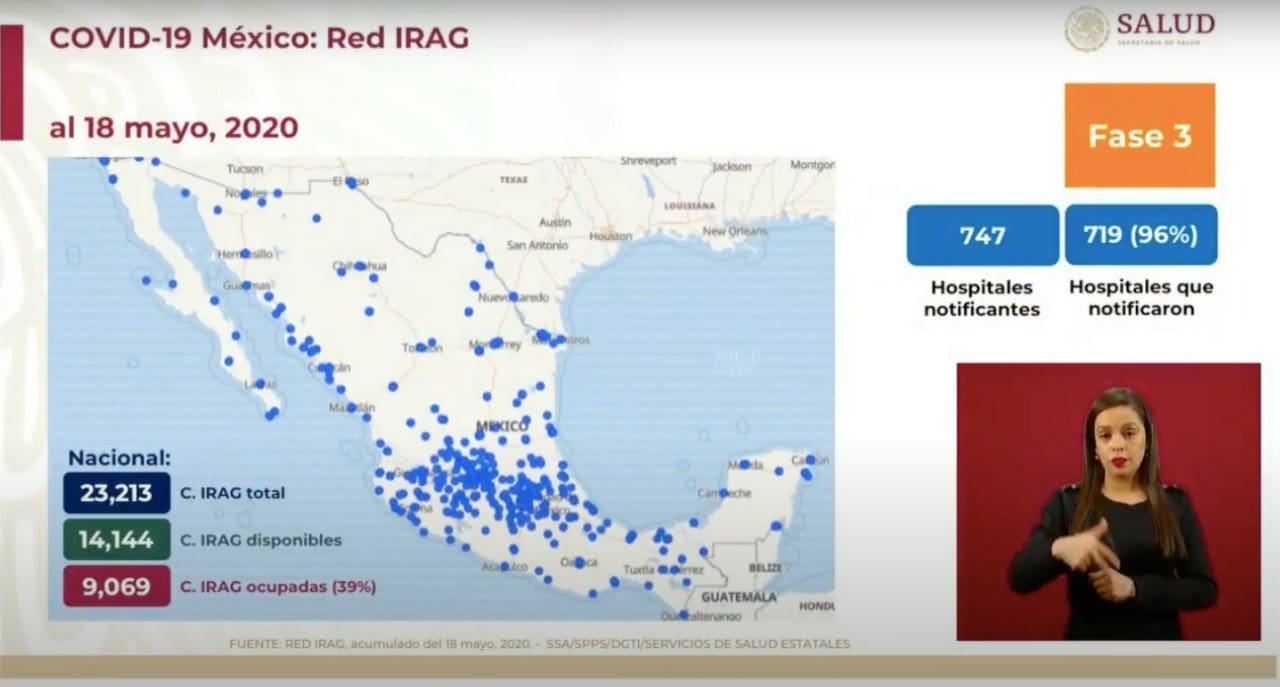Click the COVID-19 México: Red IRAG title
Image resolution: width=1280 pixels, height=687 pixels.
(259, 38)
